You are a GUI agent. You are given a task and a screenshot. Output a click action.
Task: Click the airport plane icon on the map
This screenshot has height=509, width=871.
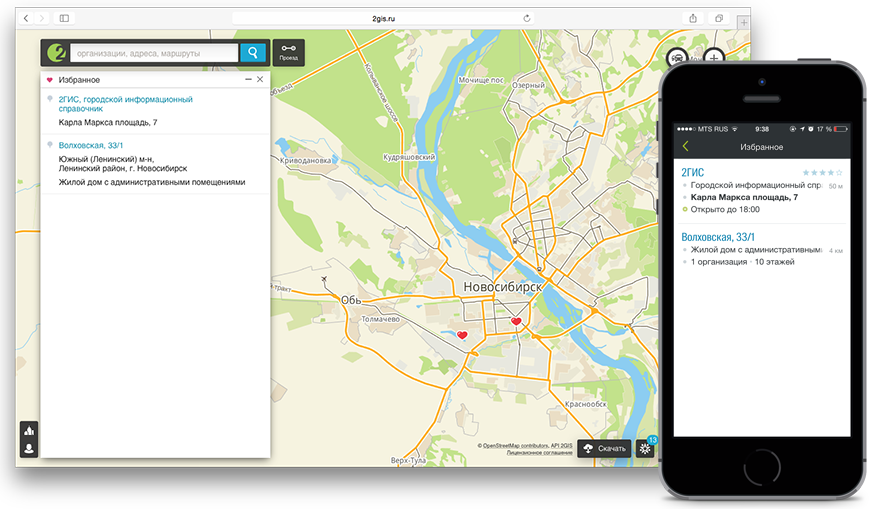point(324,279)
